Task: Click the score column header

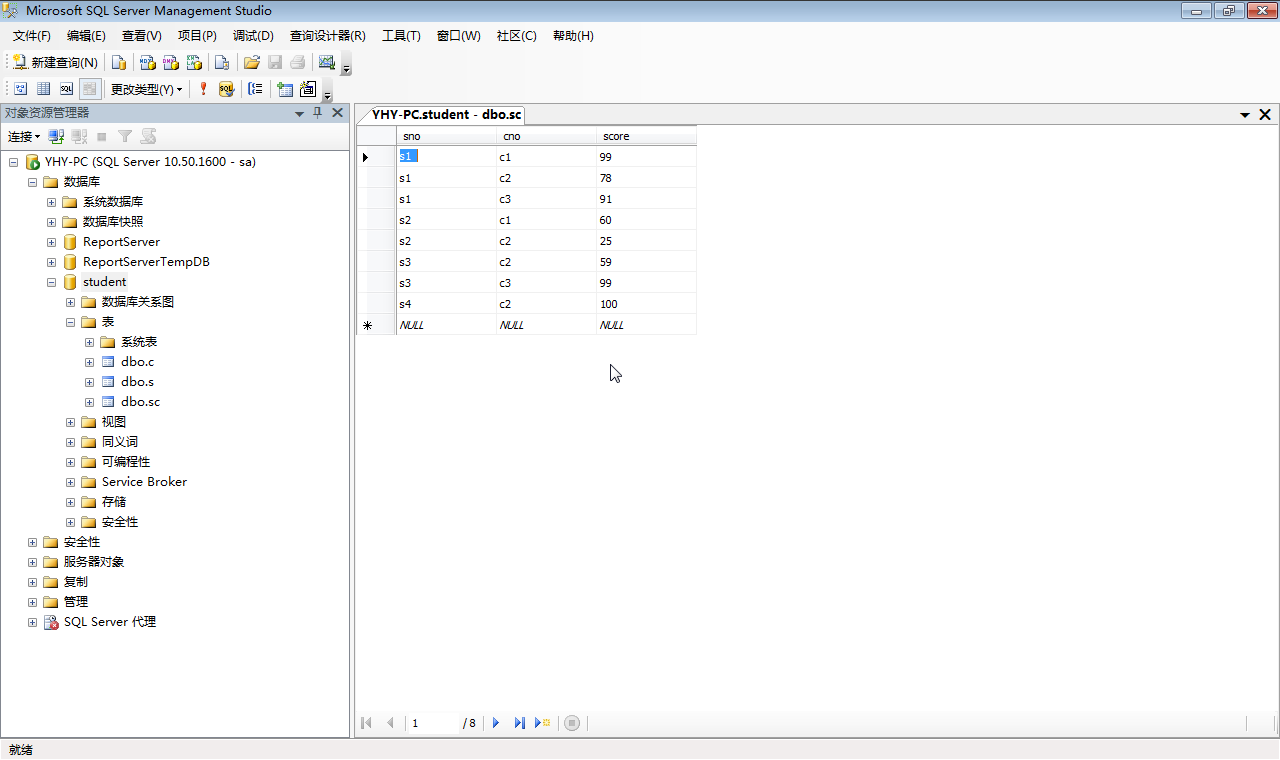Action: pos(646,136)
